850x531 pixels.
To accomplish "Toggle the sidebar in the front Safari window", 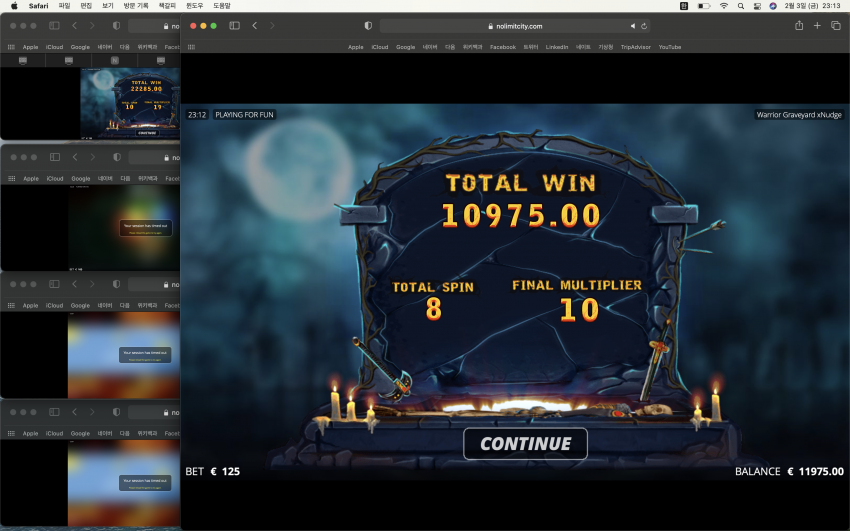I will [x=235, y=25].
